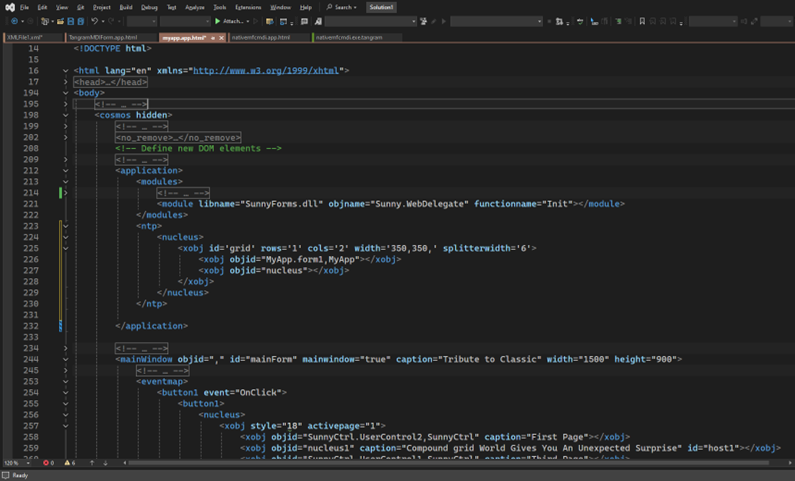Click the yellow warnings indicator icon
795x481 pixels.
69,463
